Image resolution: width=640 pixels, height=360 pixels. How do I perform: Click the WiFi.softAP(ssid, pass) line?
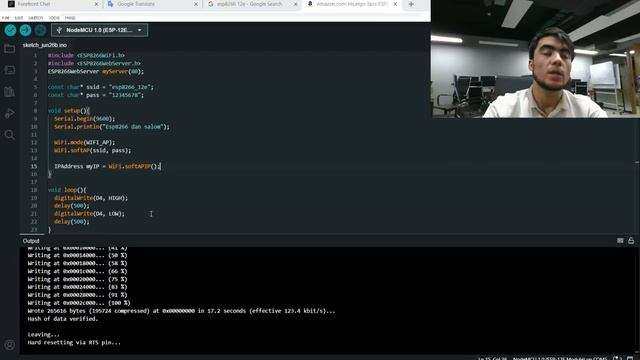93,150
